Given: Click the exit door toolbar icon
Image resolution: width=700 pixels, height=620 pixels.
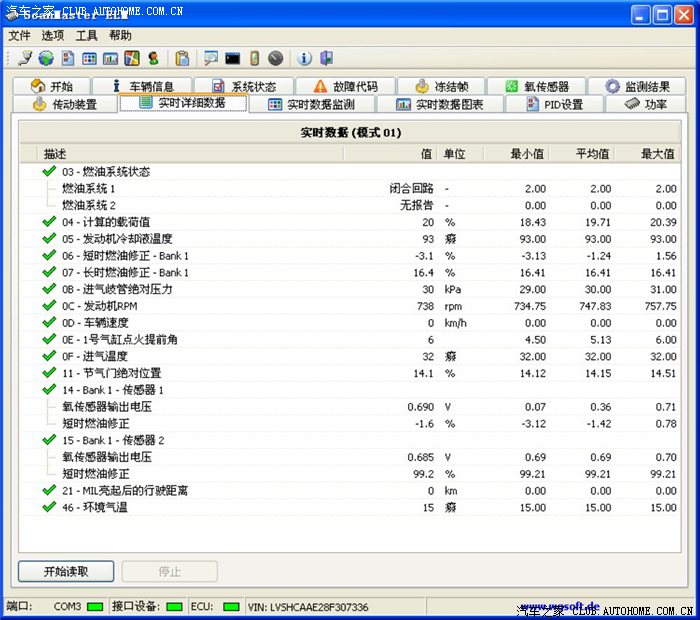Looking at the screenshot, I should point(325,58).
